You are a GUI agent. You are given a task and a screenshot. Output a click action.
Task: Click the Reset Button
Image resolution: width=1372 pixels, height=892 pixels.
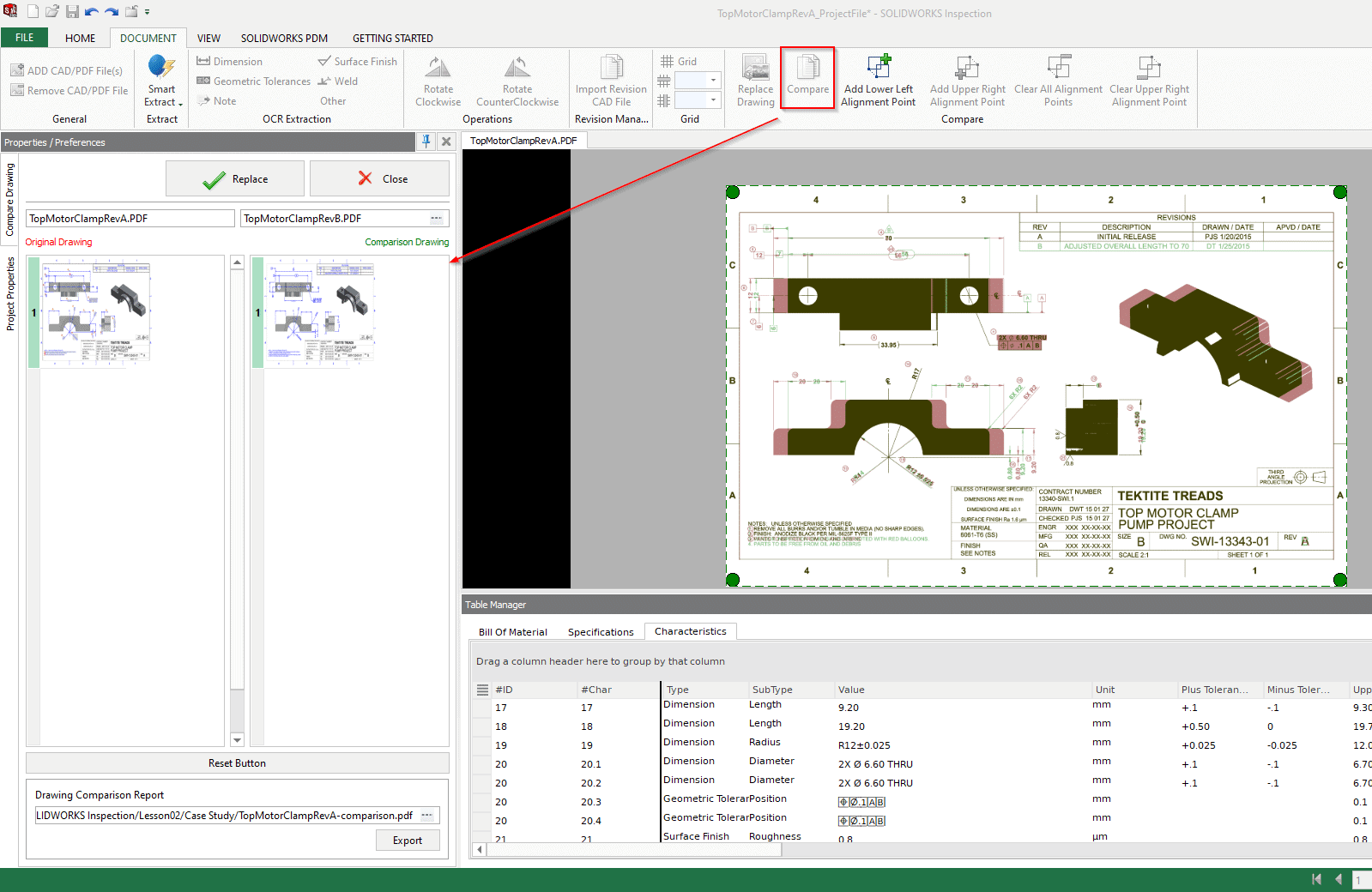(238, 762)
